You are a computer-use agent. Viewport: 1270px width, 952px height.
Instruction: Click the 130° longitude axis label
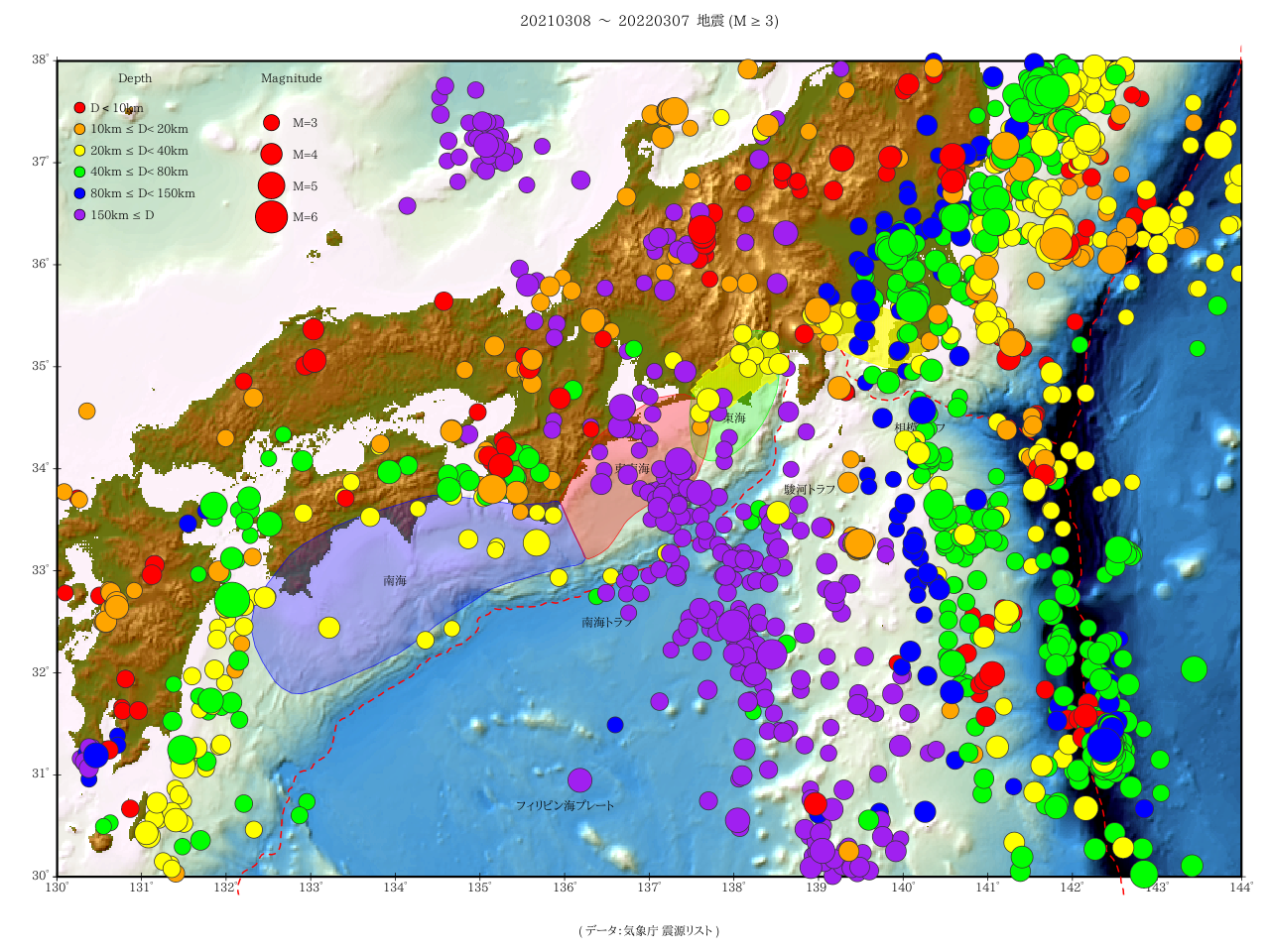58,889
